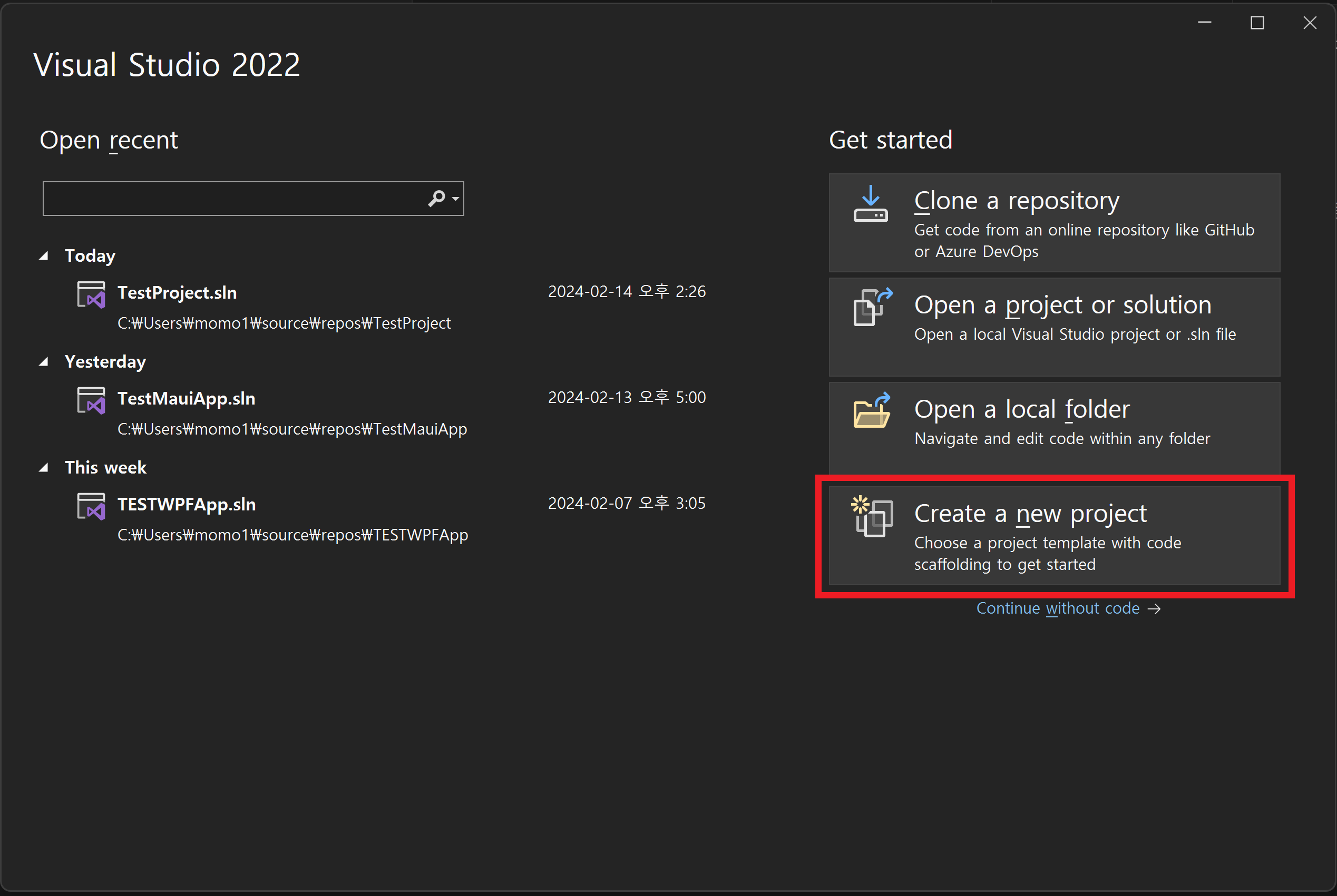Open the recent TestMauiApp.sln solution
This screenshot has width=1337, height=896.
187,398
